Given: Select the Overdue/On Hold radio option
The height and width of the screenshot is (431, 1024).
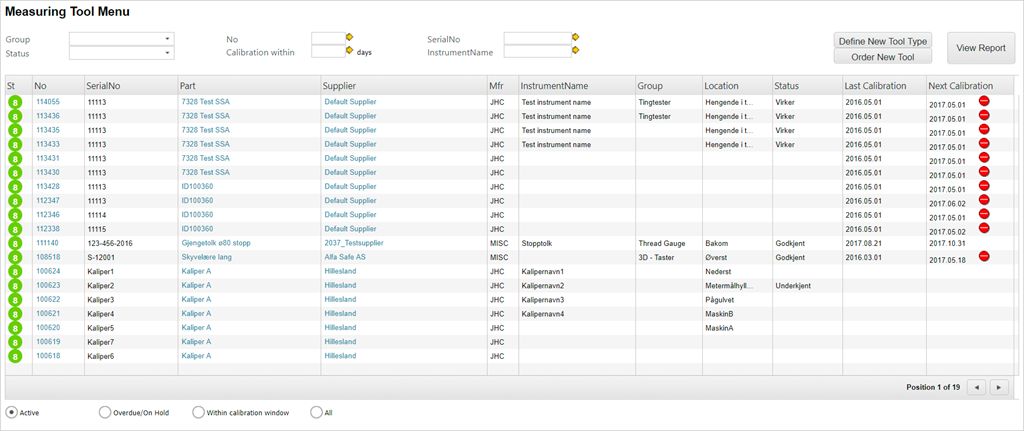Looking at the screenshot, I should pos(104,412).
